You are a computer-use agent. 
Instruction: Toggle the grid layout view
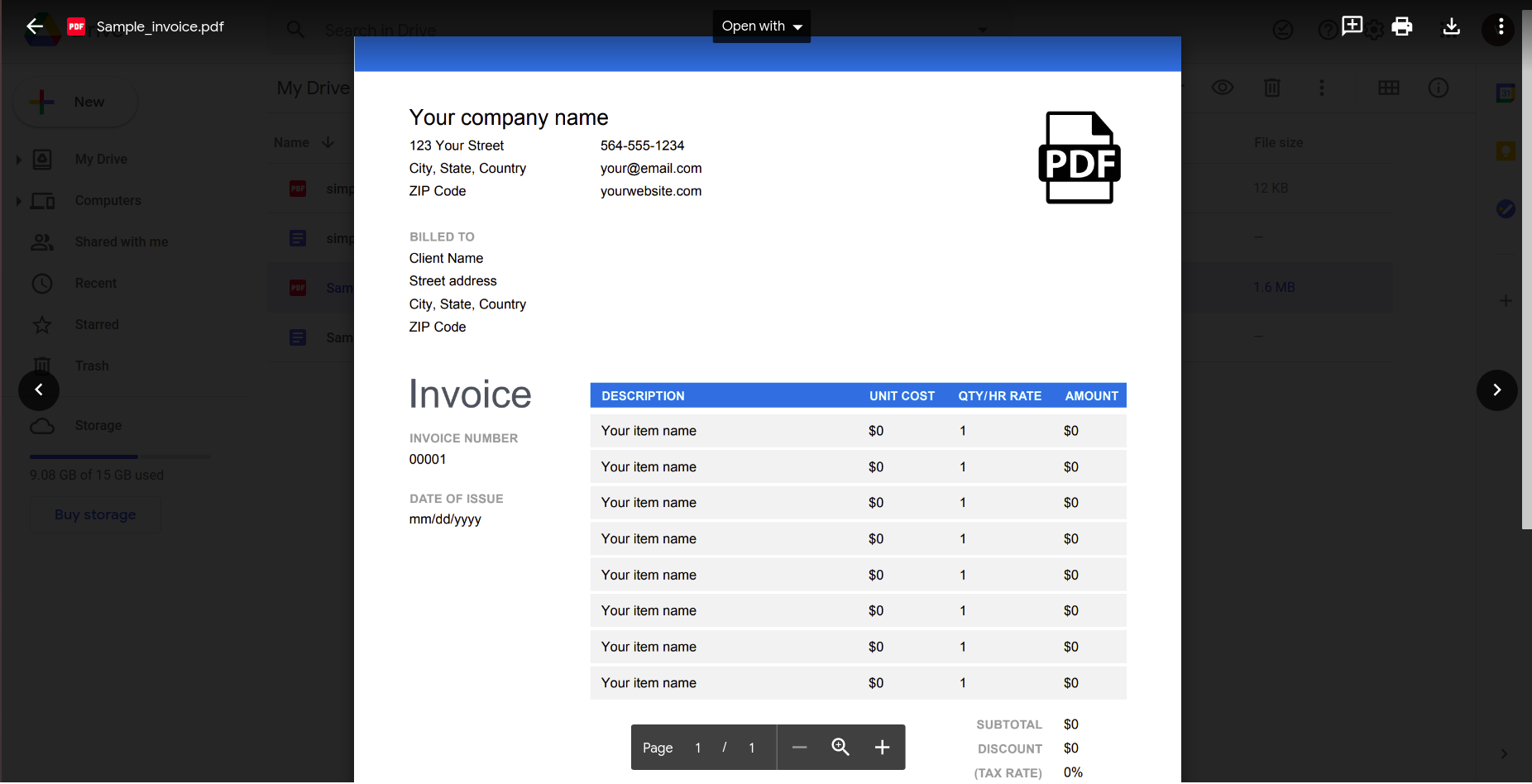click(1388, 88)
